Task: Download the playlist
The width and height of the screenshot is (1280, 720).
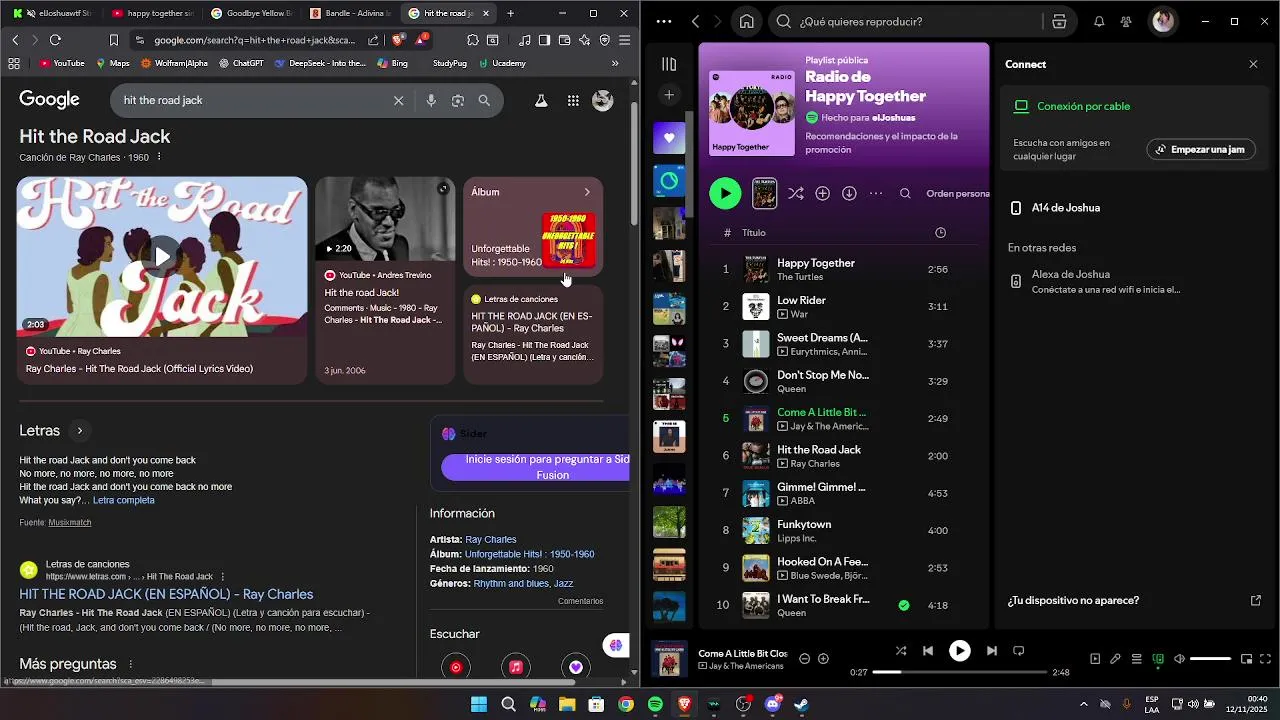Action: (x=849, y=193)
